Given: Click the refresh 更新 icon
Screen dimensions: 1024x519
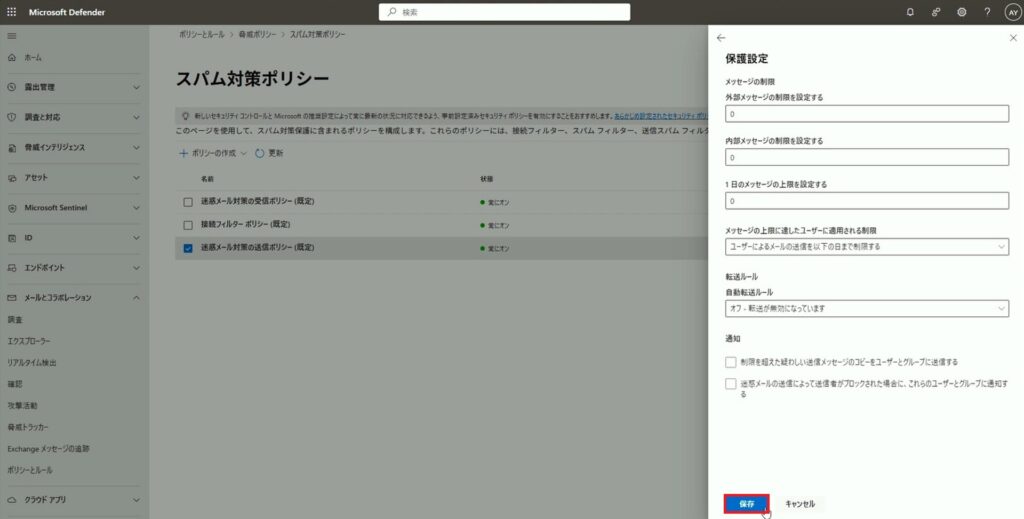Looking at the screenshot, I should point(261,153).
